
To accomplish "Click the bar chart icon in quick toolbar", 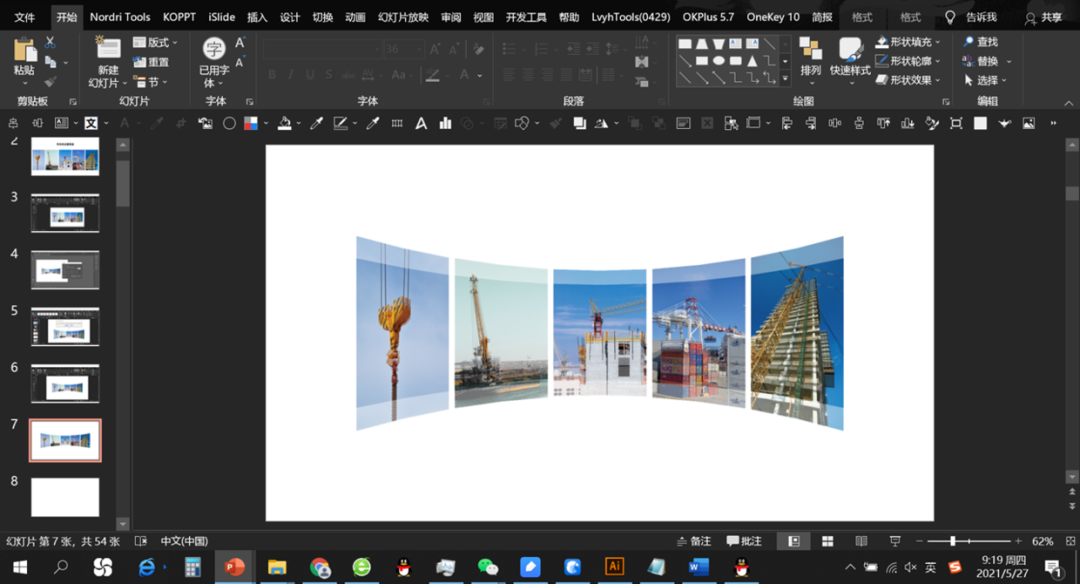I will point(445,123).
